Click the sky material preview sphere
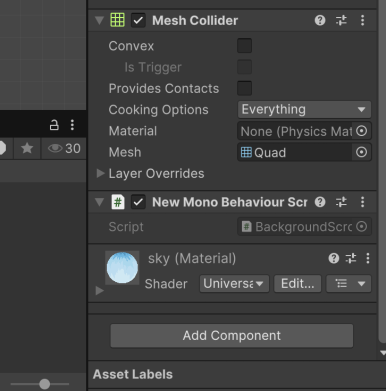The image size is (386, 391). (x=122, y=268)
